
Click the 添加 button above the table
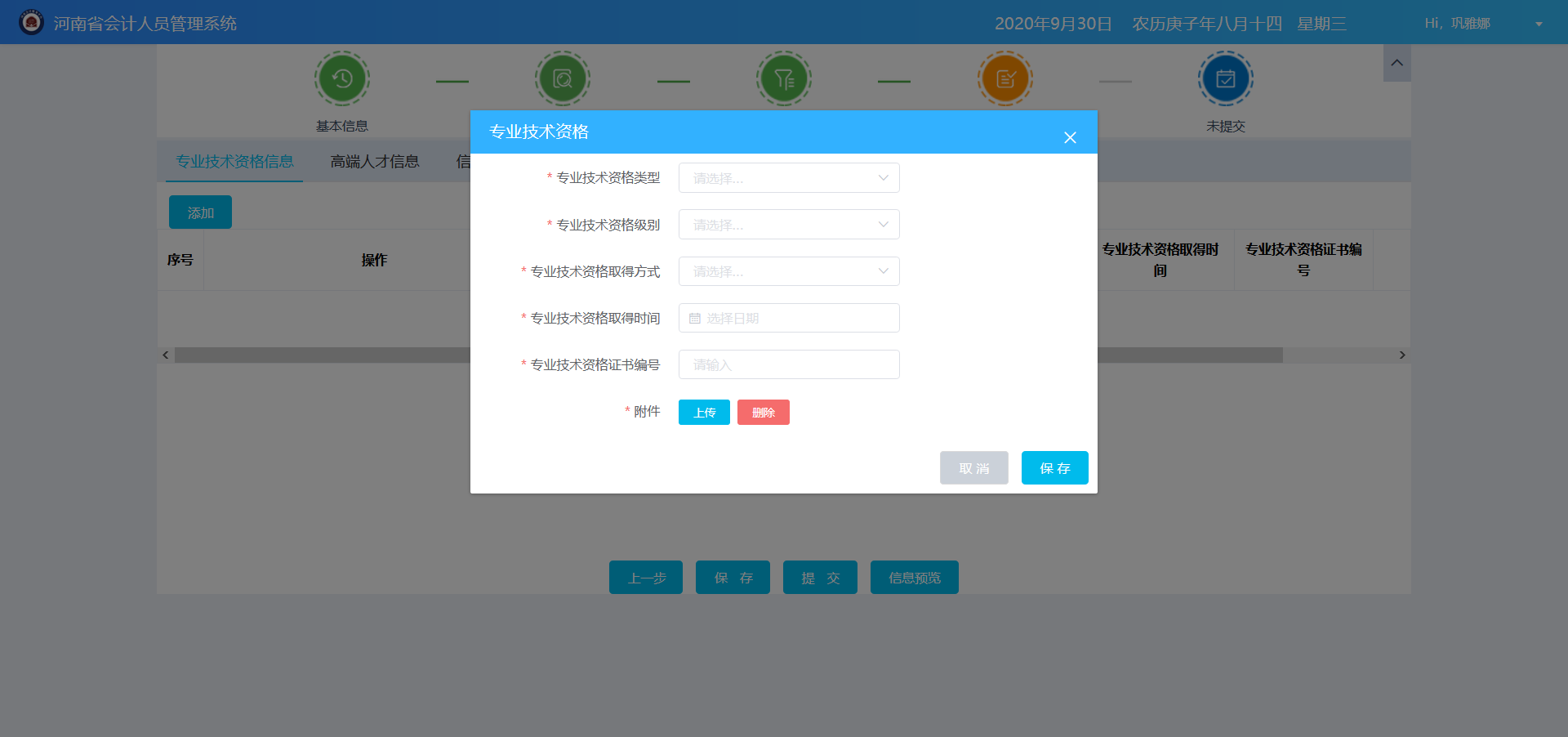(199, 212)
